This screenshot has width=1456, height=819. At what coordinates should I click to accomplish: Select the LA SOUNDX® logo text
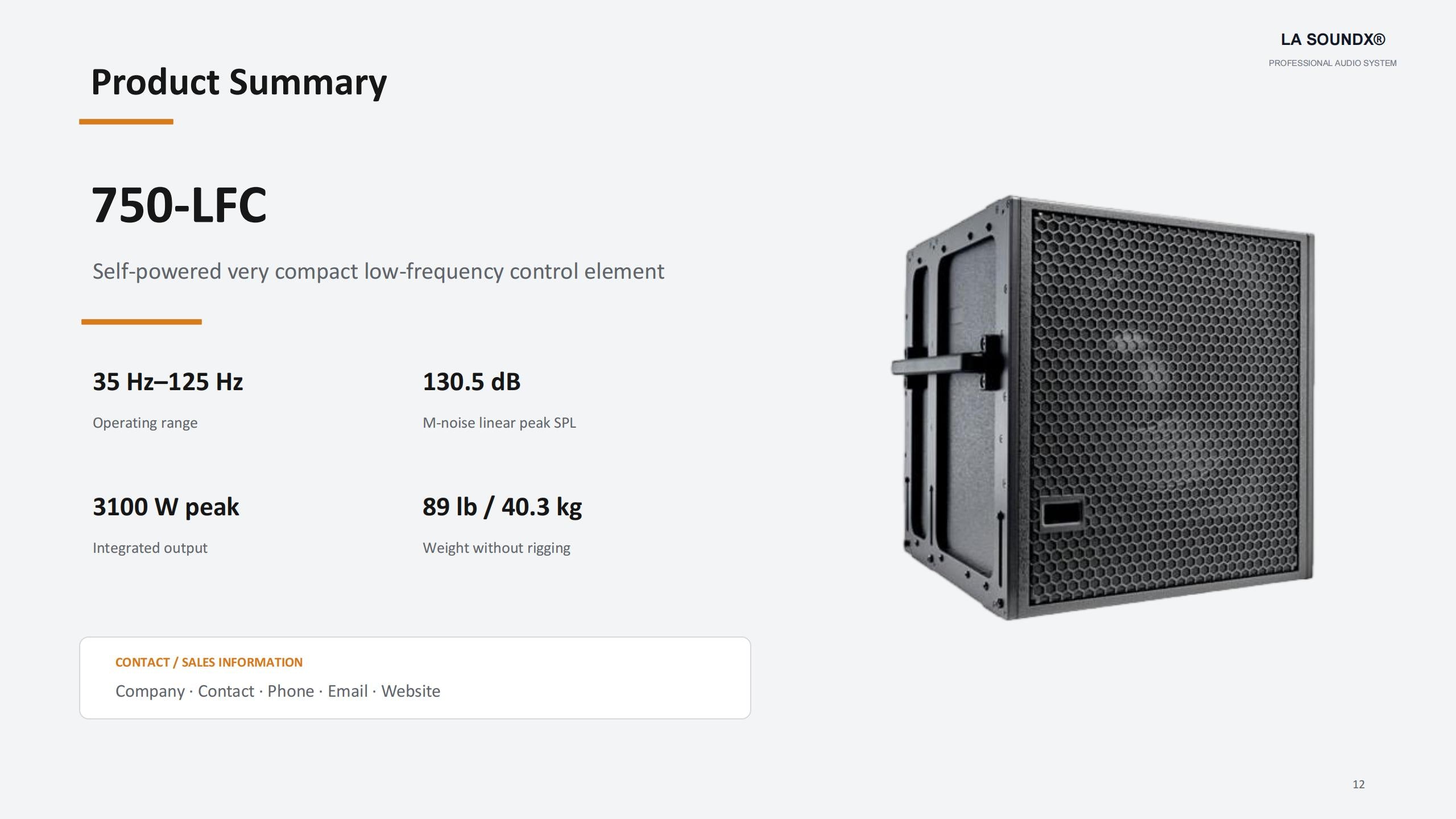1333,39
